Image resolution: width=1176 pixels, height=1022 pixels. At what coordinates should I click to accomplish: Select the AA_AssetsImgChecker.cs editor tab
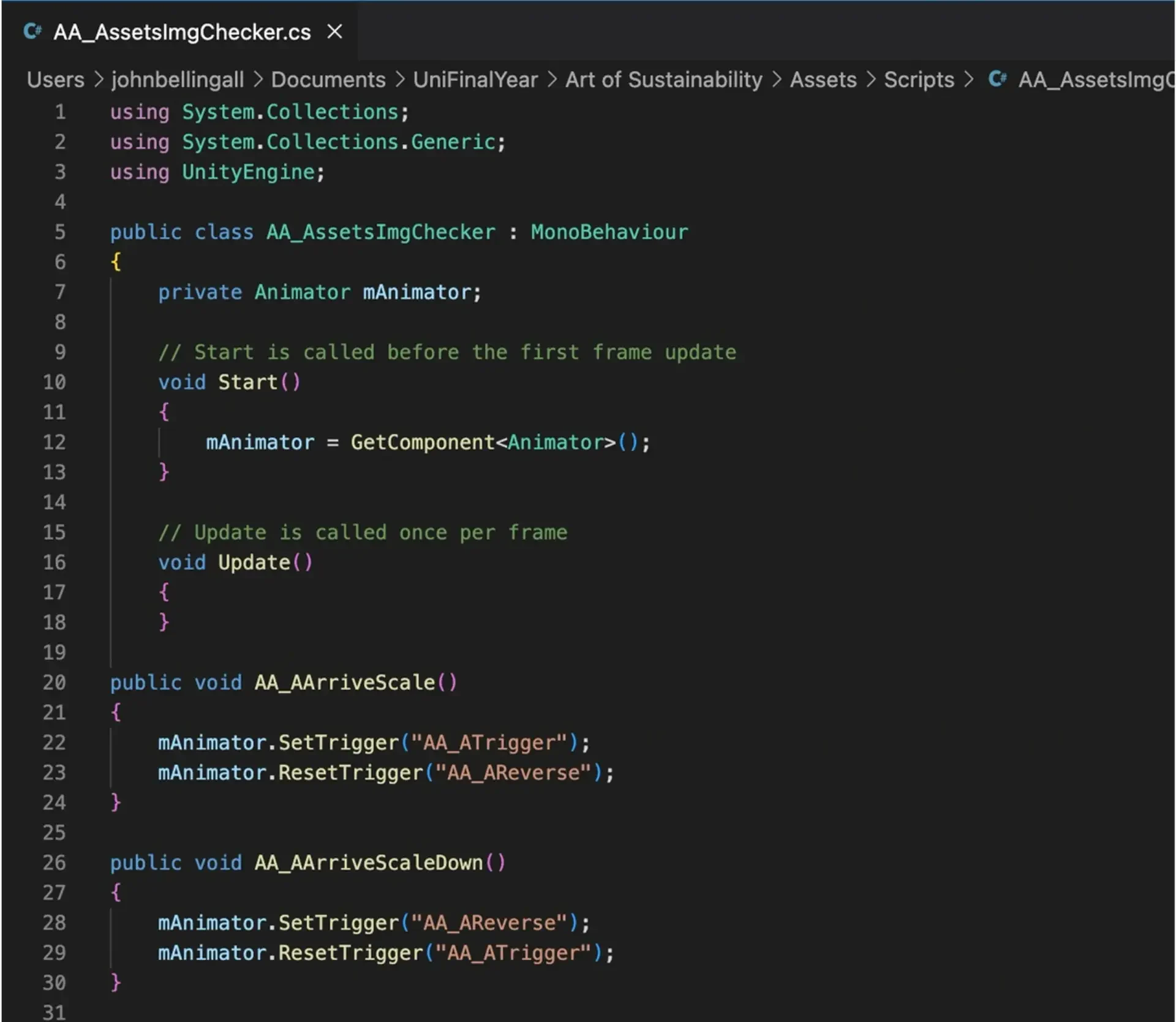point(182,32)
